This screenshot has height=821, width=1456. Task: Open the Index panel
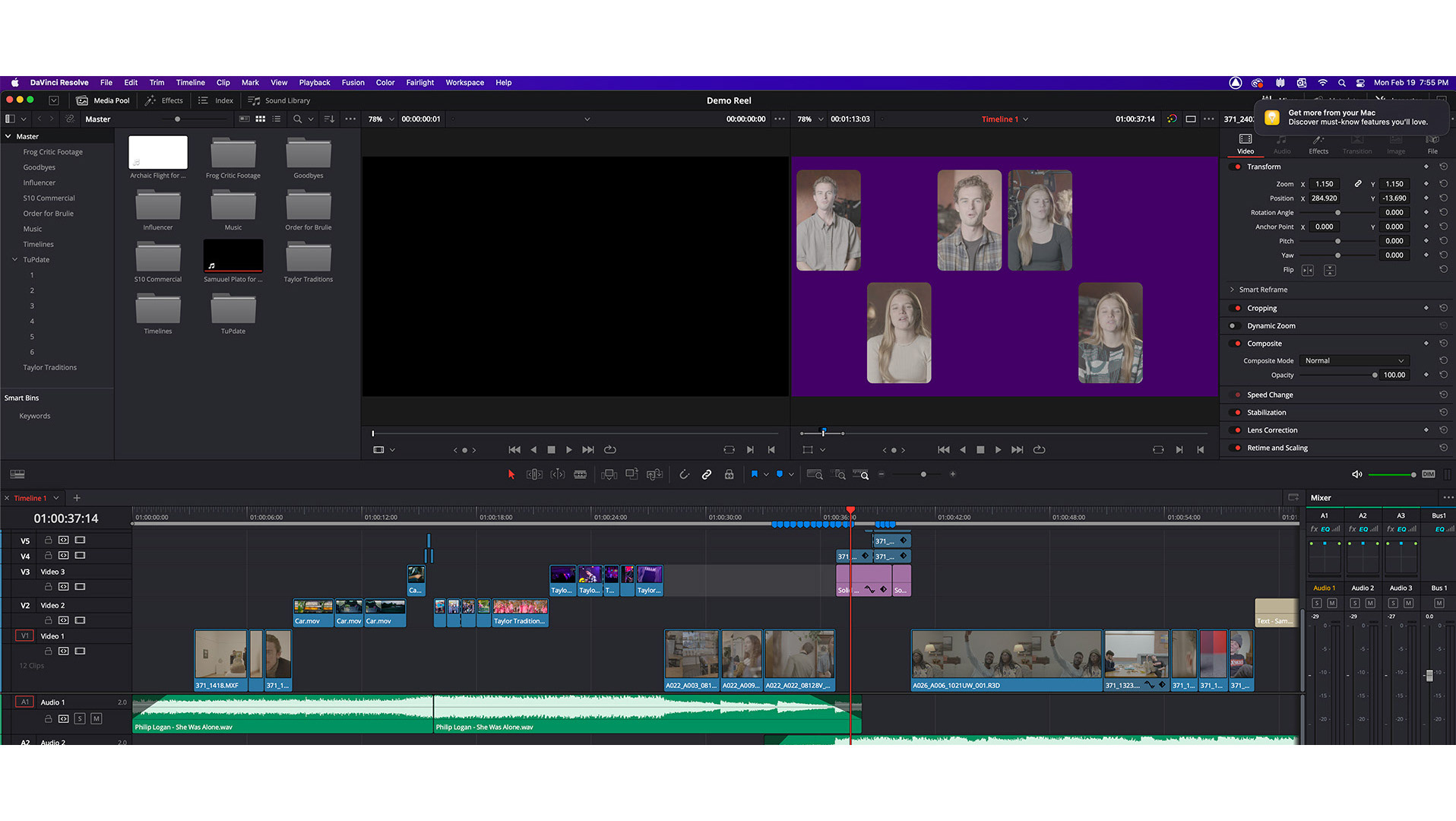pos(216,100)
